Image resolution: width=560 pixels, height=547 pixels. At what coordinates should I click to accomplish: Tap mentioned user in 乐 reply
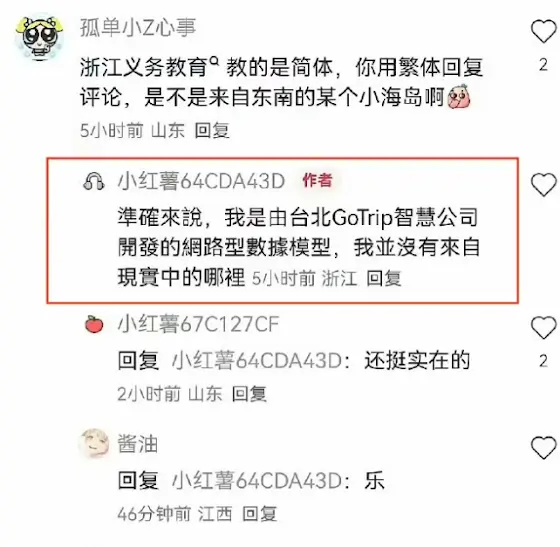pyautogui.click(x=257, y=481)
